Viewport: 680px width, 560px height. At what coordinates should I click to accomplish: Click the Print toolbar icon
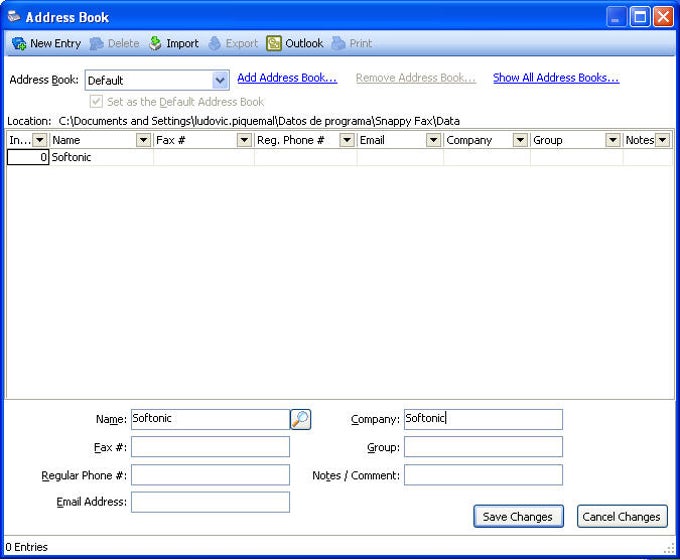338,43
